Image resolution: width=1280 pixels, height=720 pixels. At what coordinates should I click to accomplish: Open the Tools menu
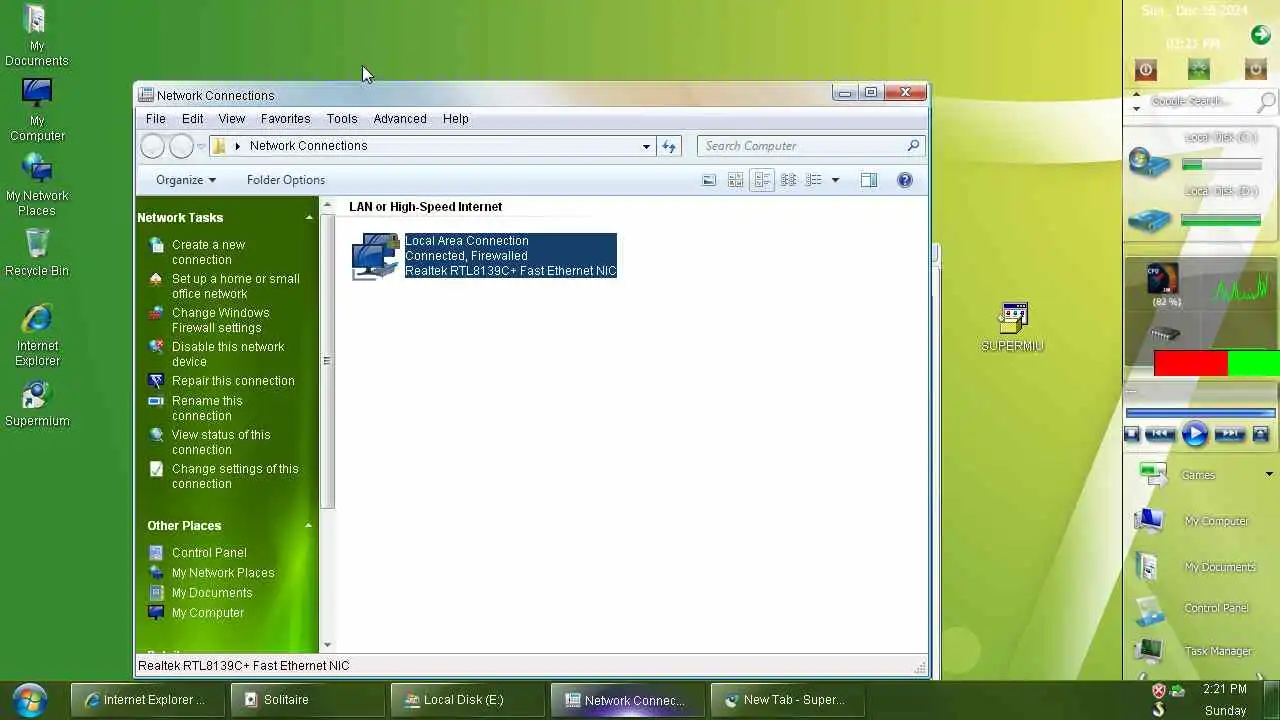pyautogui.click(x=342, y=118)
